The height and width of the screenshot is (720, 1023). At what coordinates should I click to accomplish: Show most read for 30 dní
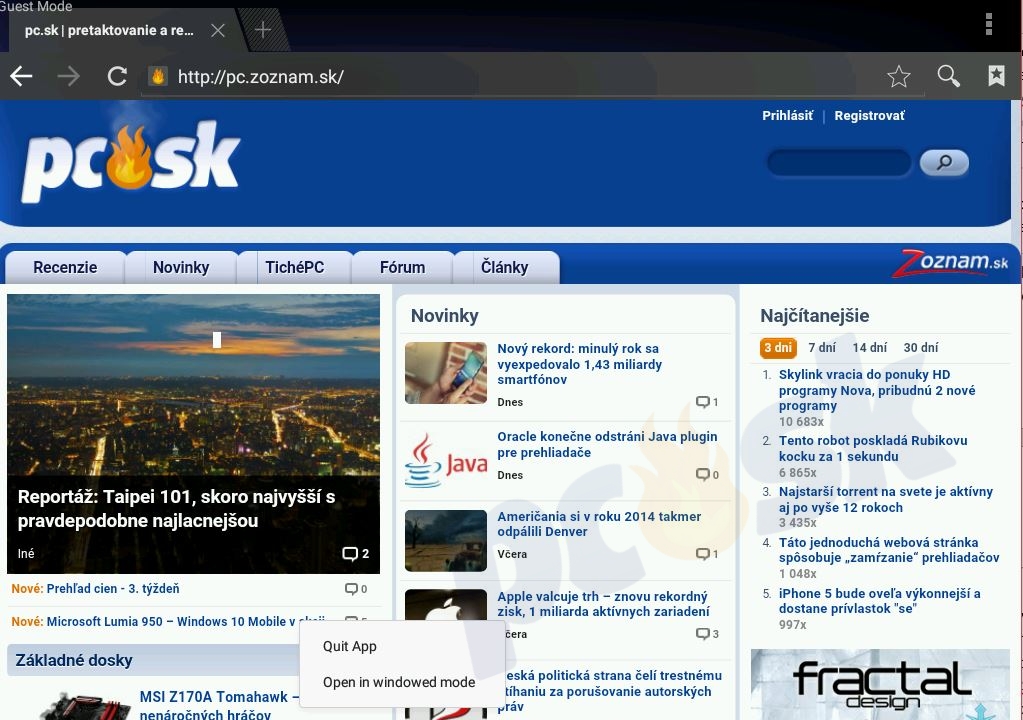(921, 348)
